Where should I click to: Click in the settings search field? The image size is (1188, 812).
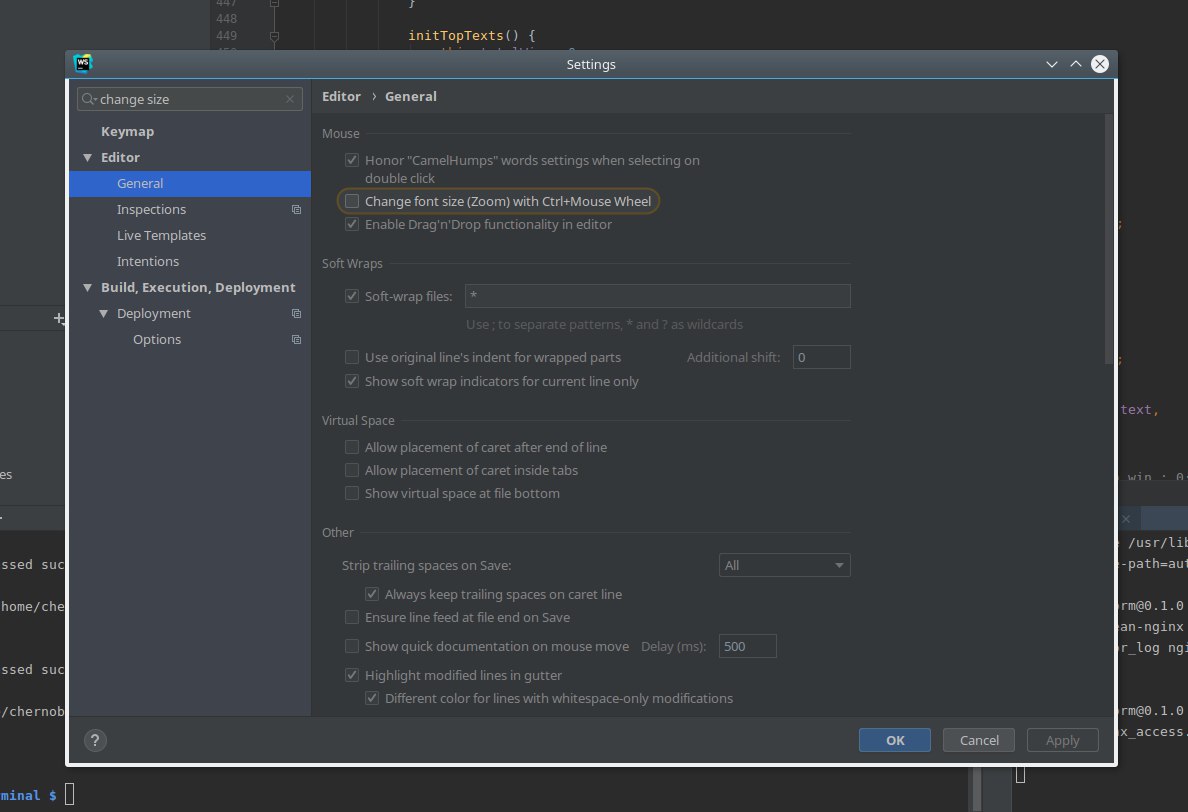tap(189, 99)
